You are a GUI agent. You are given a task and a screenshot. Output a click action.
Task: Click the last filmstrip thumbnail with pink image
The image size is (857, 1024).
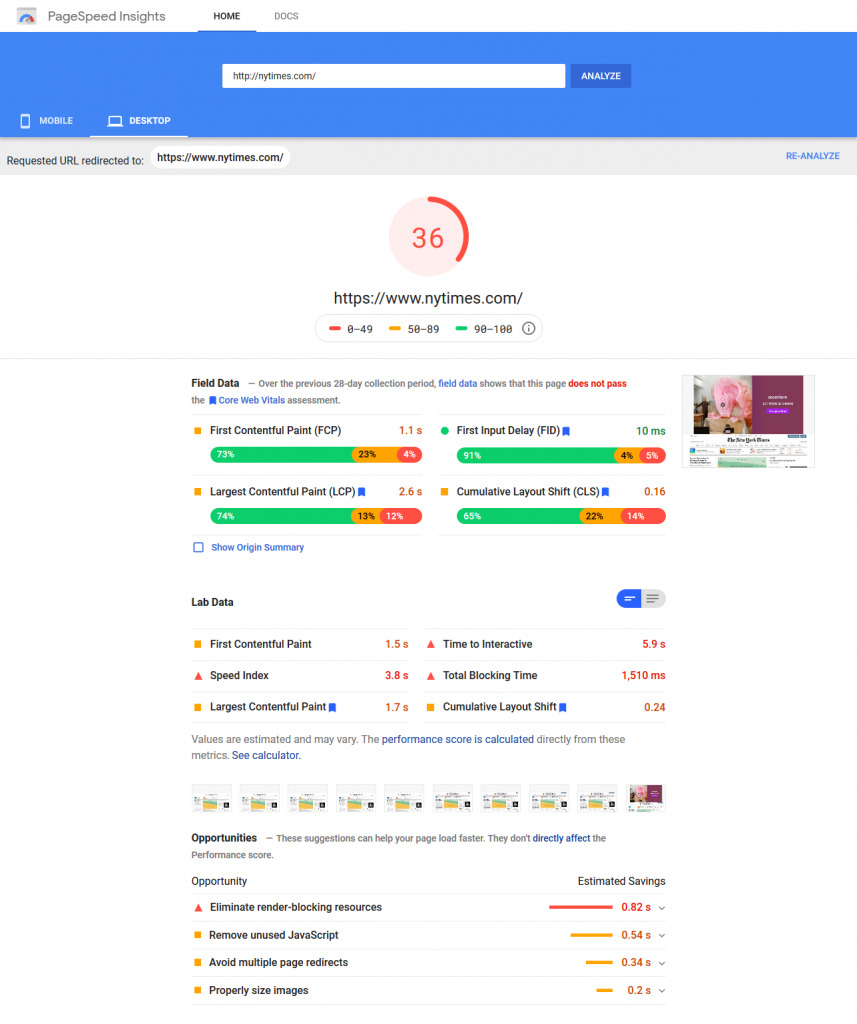point(645,798)
